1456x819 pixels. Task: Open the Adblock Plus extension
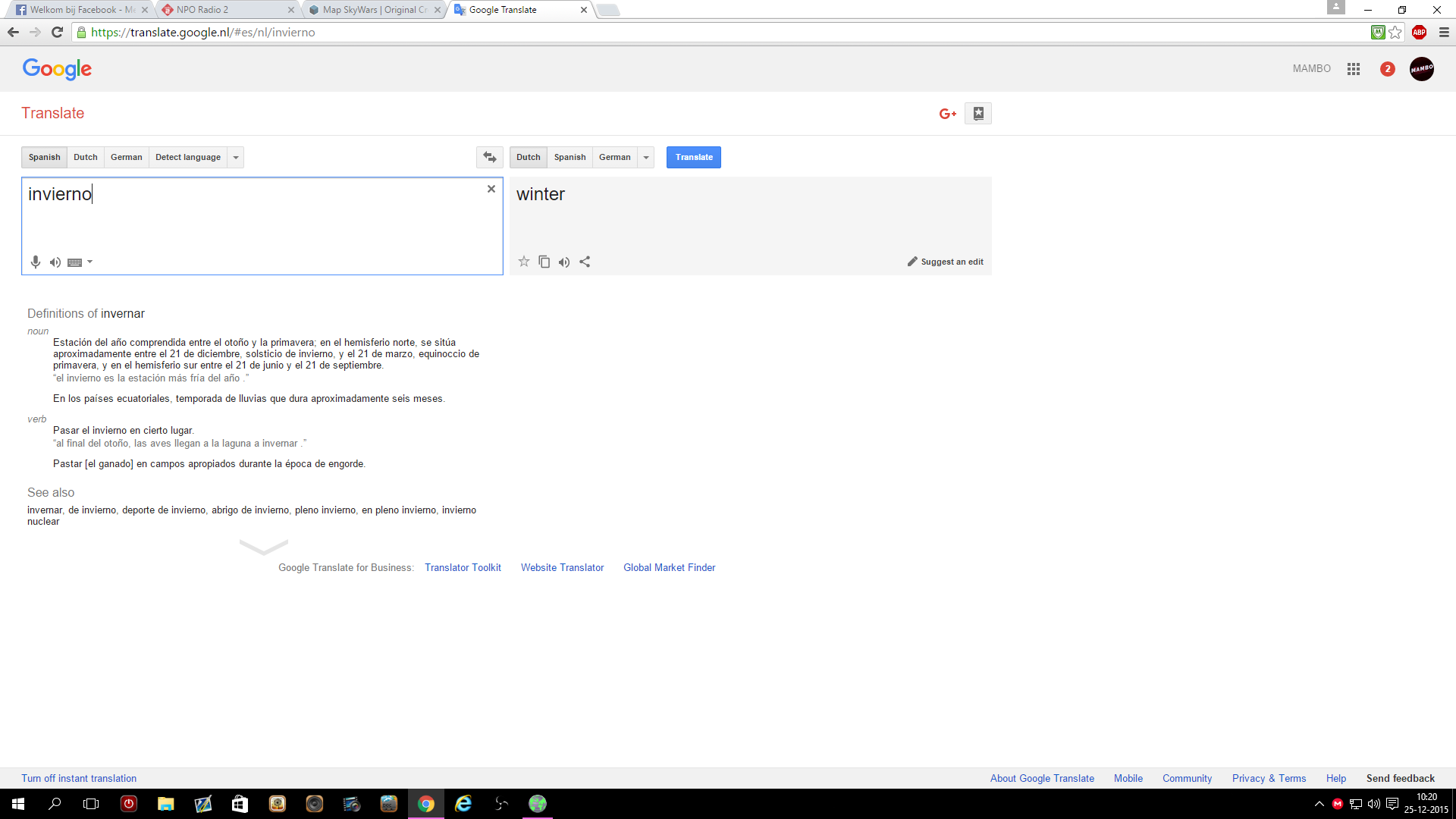point(1419,32)
